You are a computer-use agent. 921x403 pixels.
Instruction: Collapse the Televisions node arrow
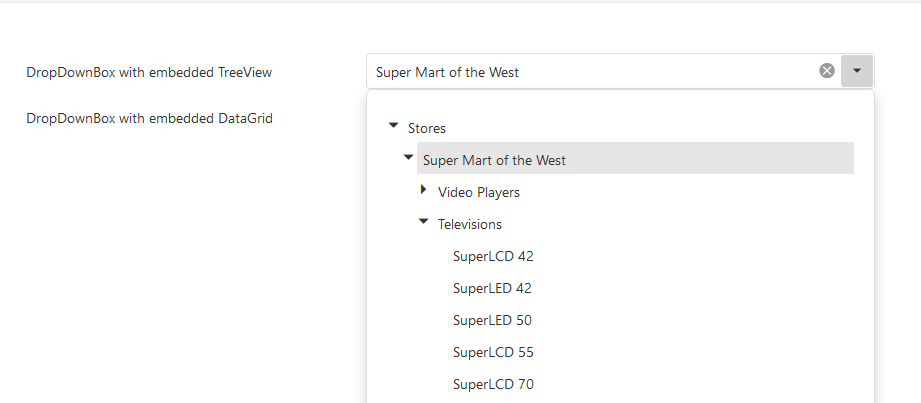(x=423, y=222)
